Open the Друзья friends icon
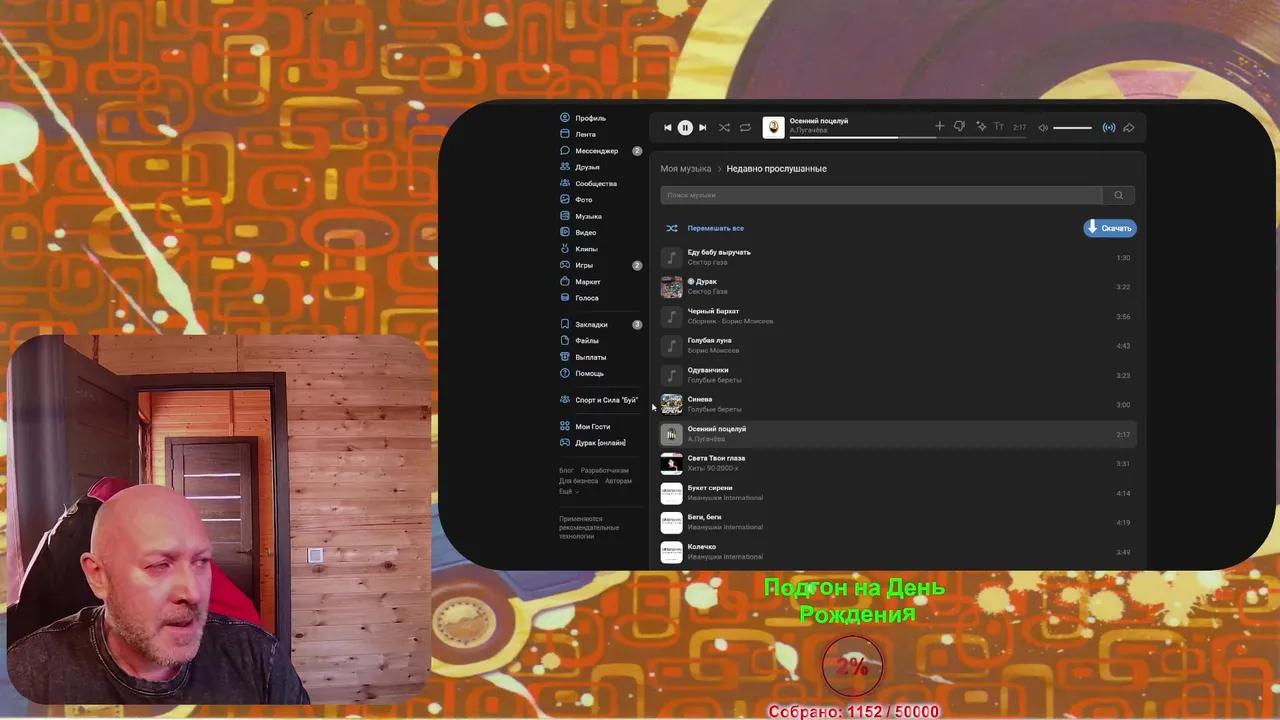The image size is (1280, 720). point(565,167)
